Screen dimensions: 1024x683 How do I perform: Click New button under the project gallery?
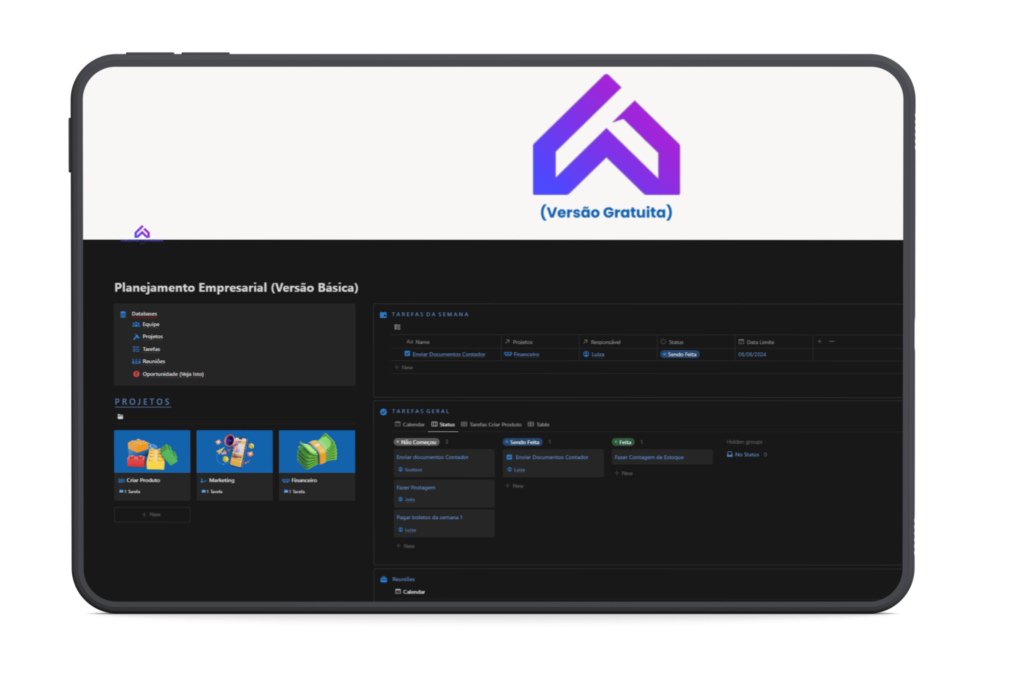point(152,514)
